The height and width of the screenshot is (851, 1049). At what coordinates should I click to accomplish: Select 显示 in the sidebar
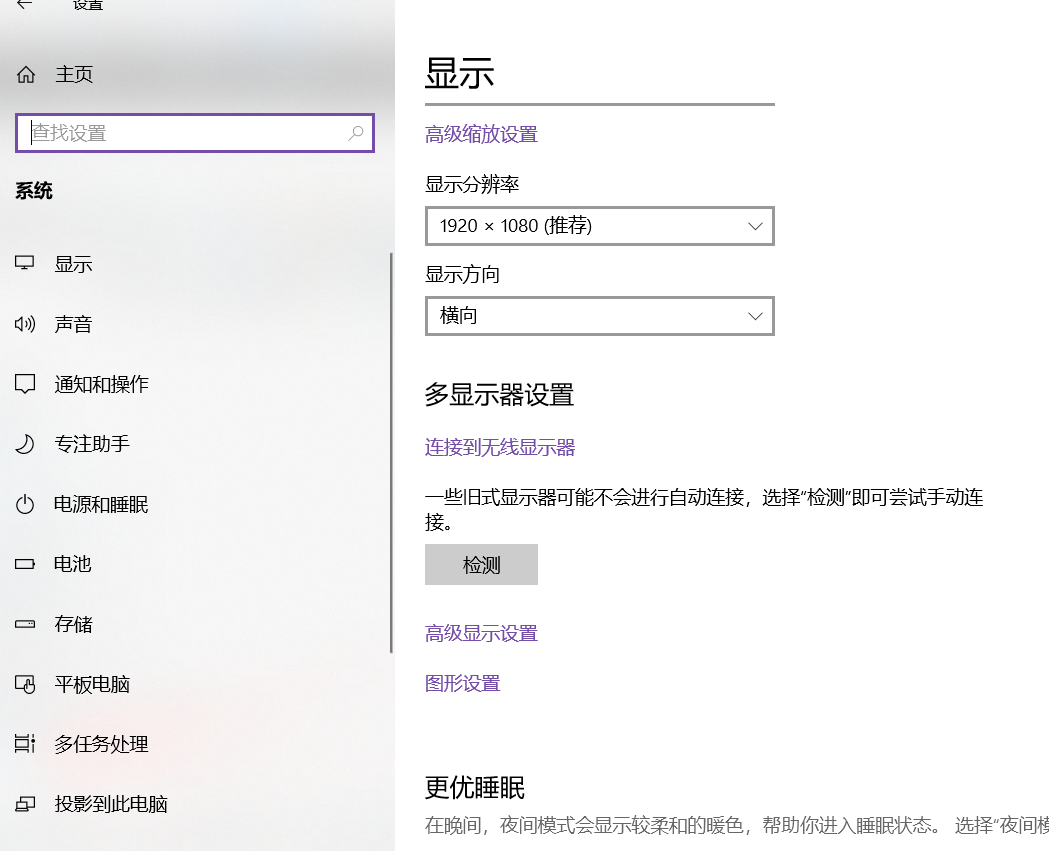(74, 263)
